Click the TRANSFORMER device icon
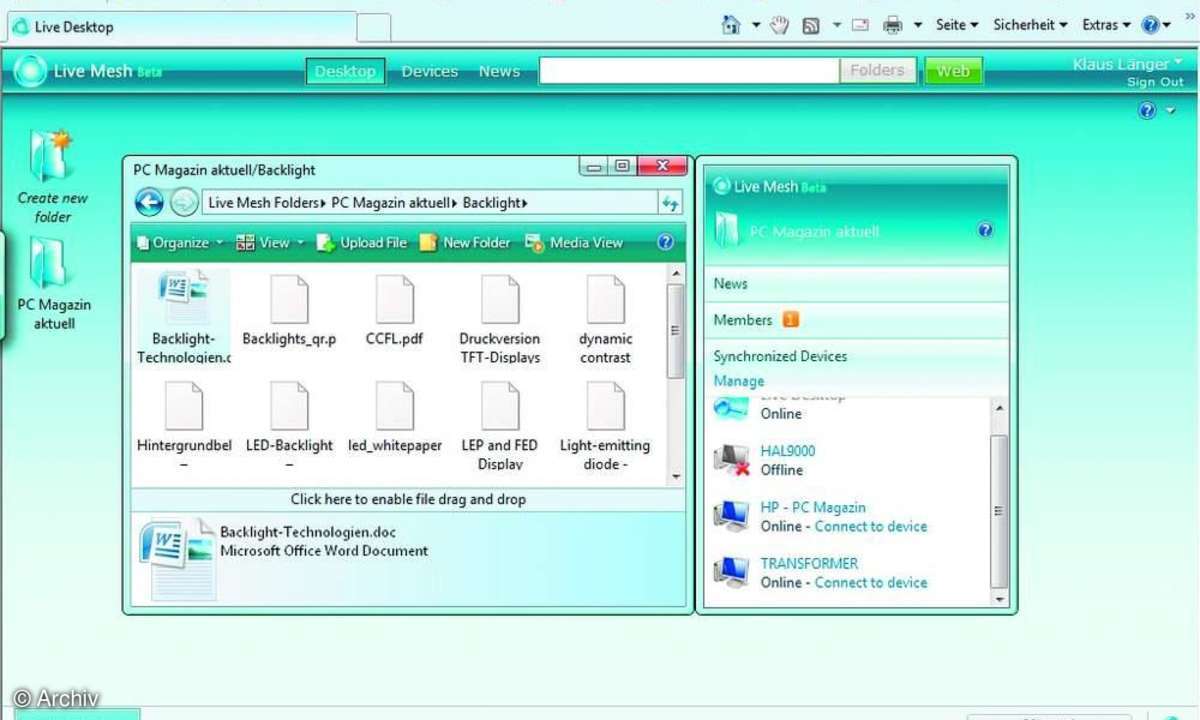This screenshot has height=720, width=1200. point(732,572)
